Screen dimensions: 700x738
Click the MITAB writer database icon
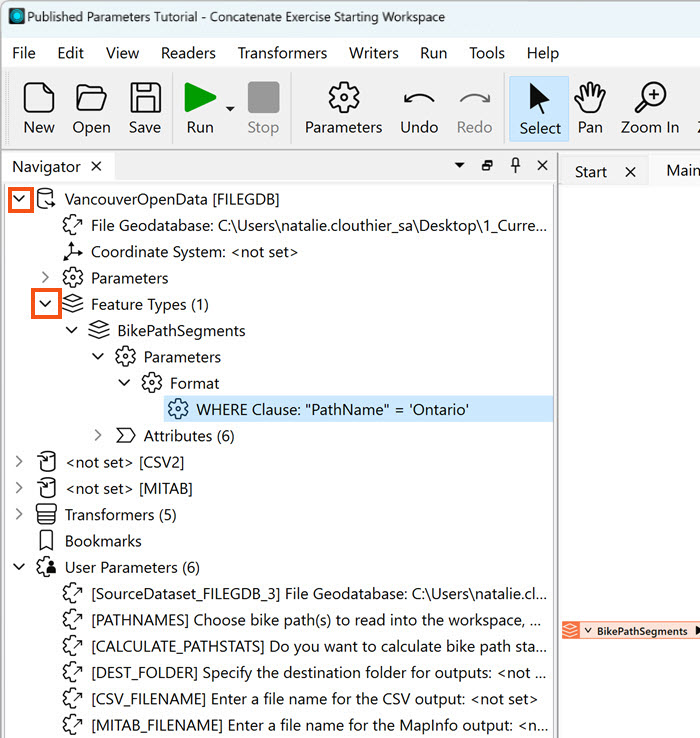(x=47, y=488)
